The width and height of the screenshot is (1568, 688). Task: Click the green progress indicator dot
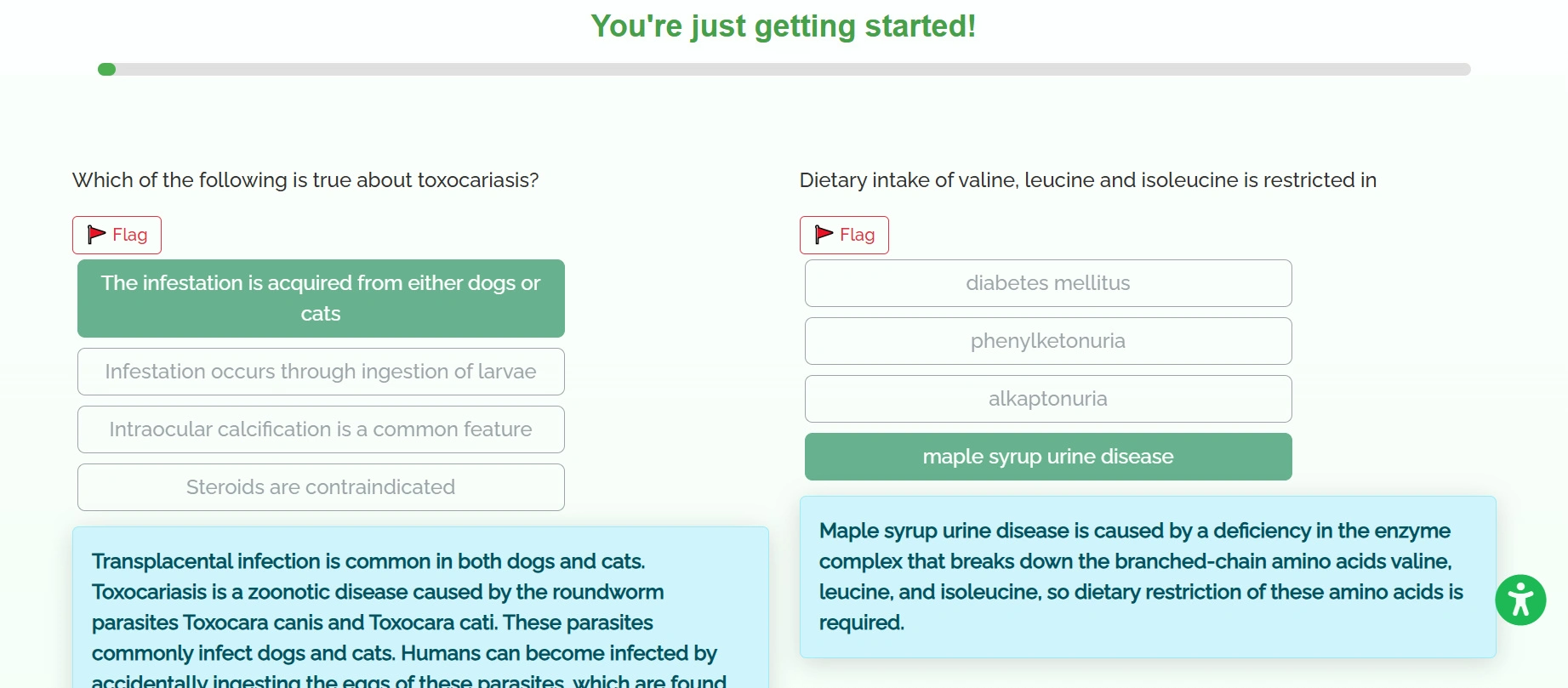(x=106, y=70)
